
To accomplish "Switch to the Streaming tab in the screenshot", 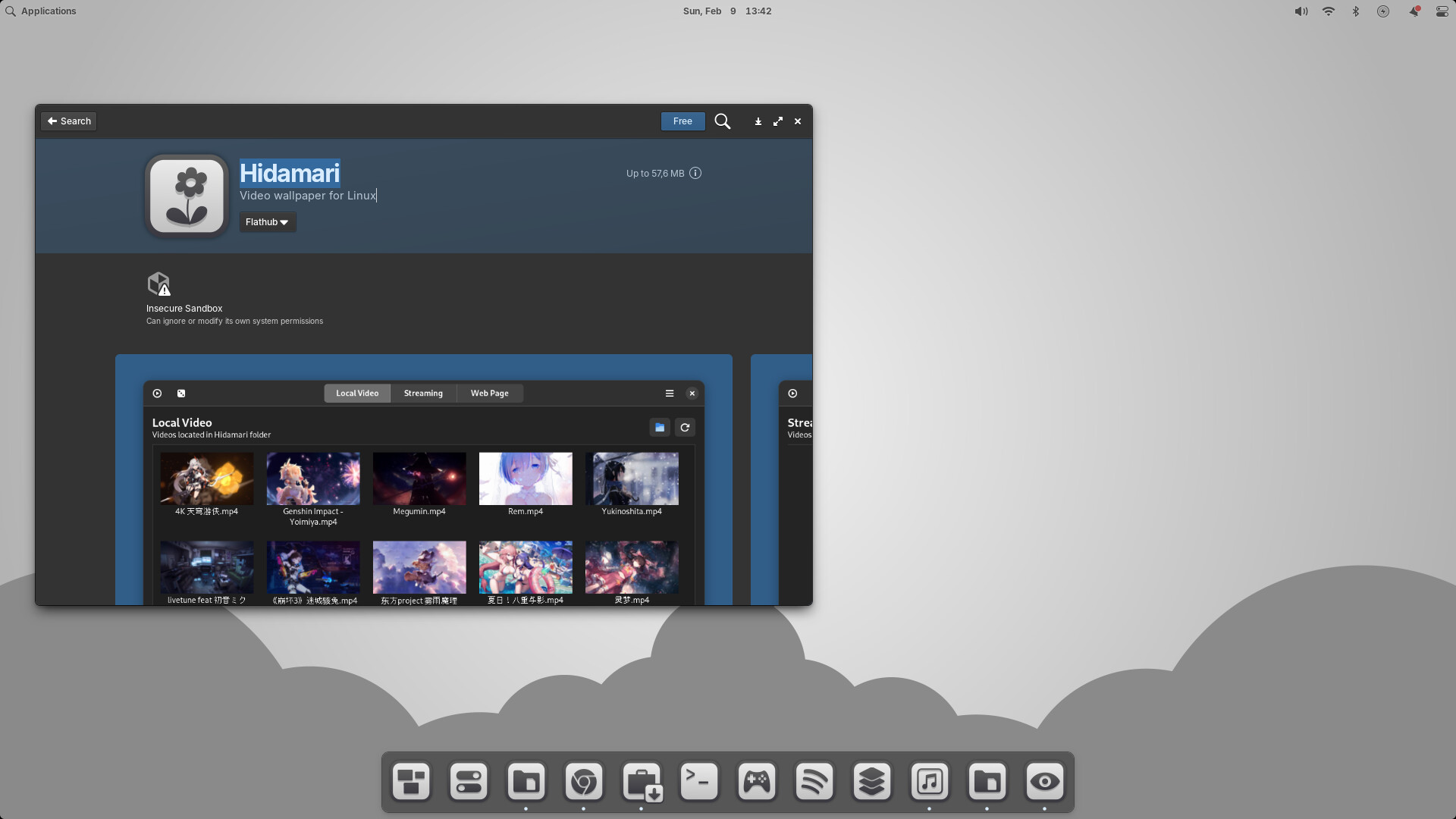I will click(423, 393).
